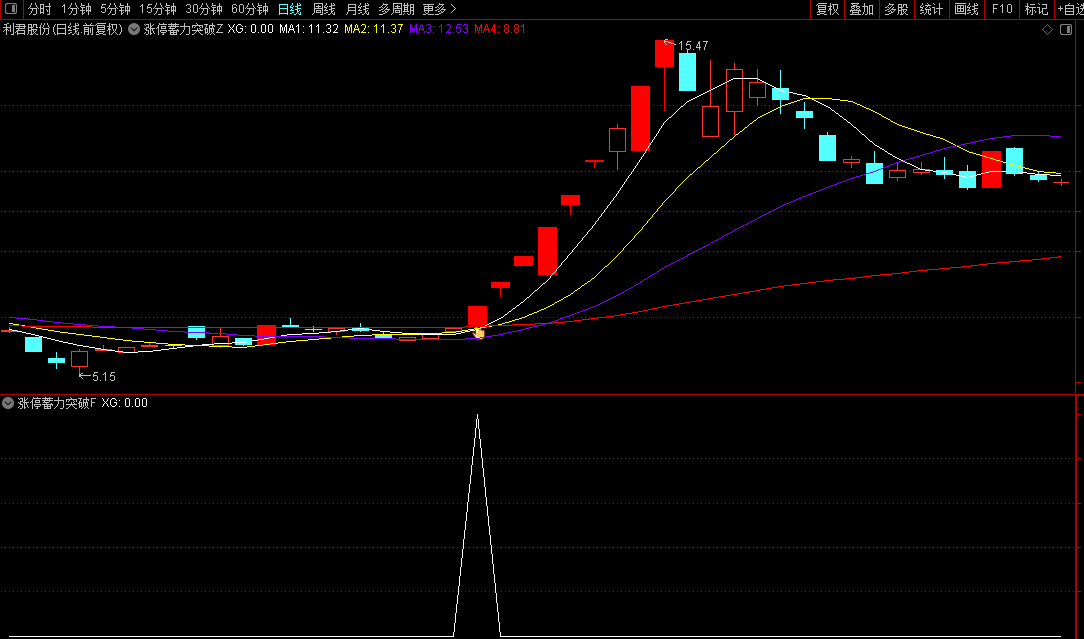Expand the 涨停蓄力突破F indicator dropdown
Screen dimensions: 1084x639
[8, 403]
